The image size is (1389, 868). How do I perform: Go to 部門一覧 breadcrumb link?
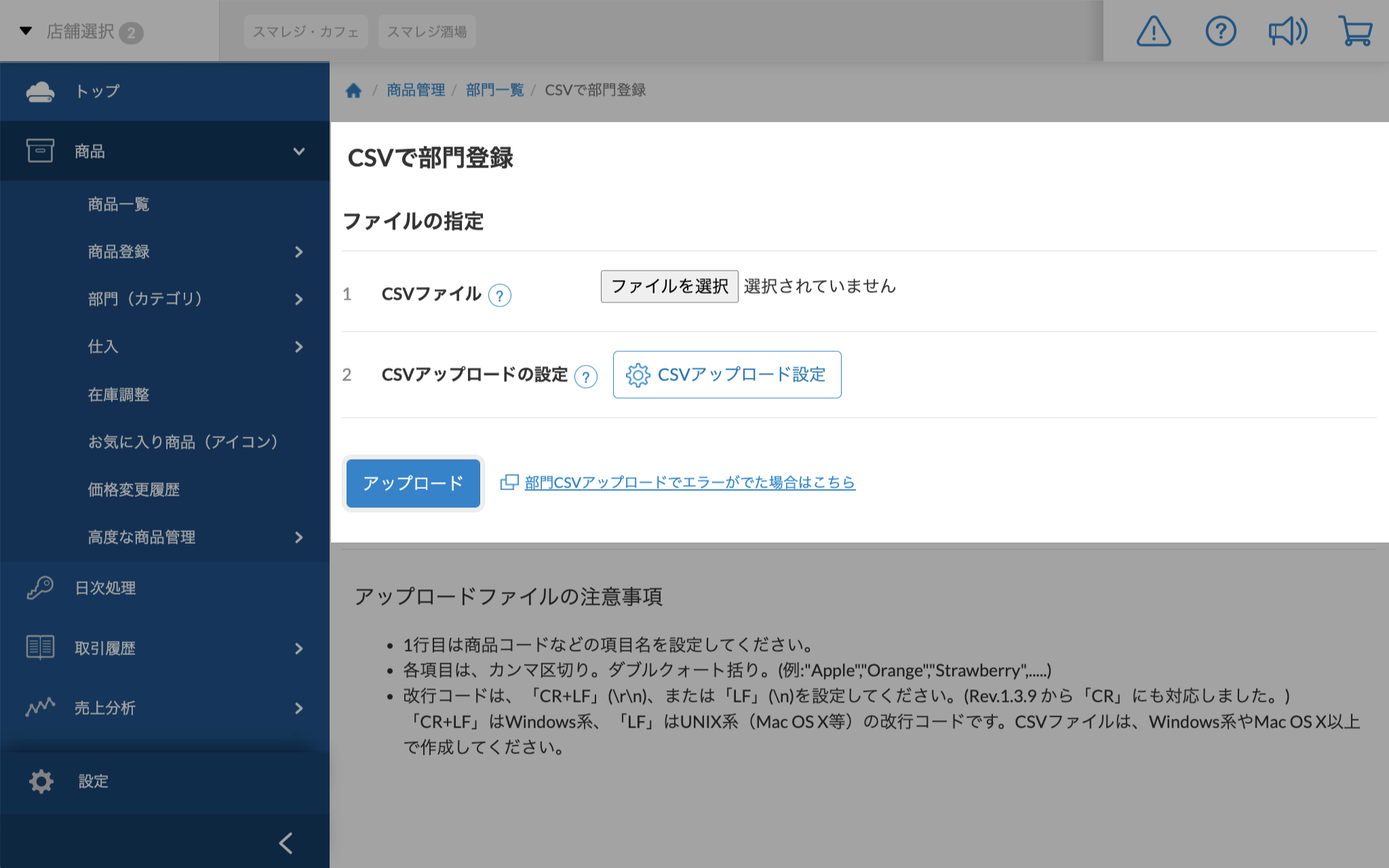495,90
